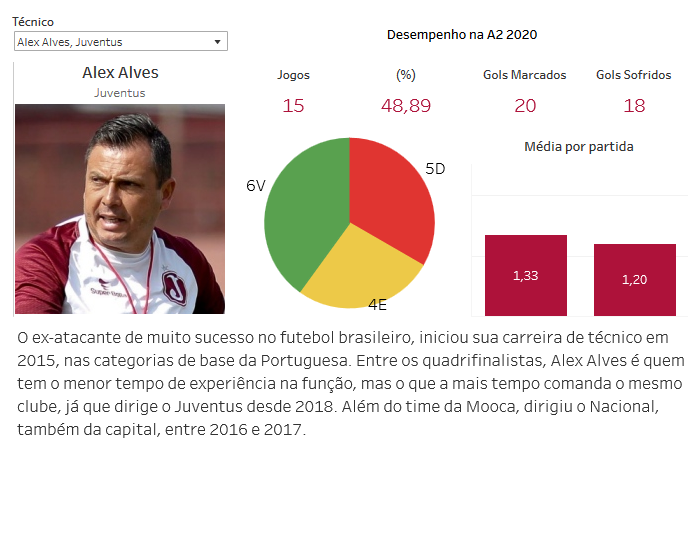Click the 1,33 goals scored bar
The image size is (700, 544).
point(525,276)
